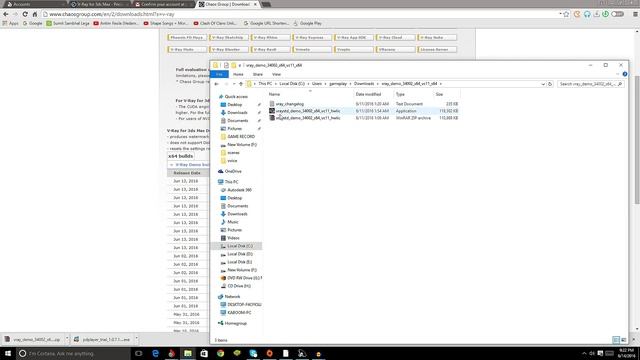
Task: Click the Cortana search box
Action: point(73,353)
